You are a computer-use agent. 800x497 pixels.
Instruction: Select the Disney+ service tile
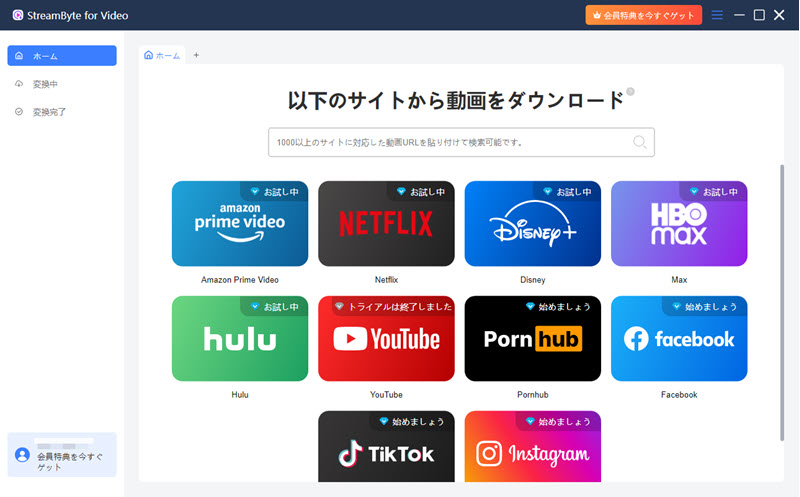pos(533,223)
